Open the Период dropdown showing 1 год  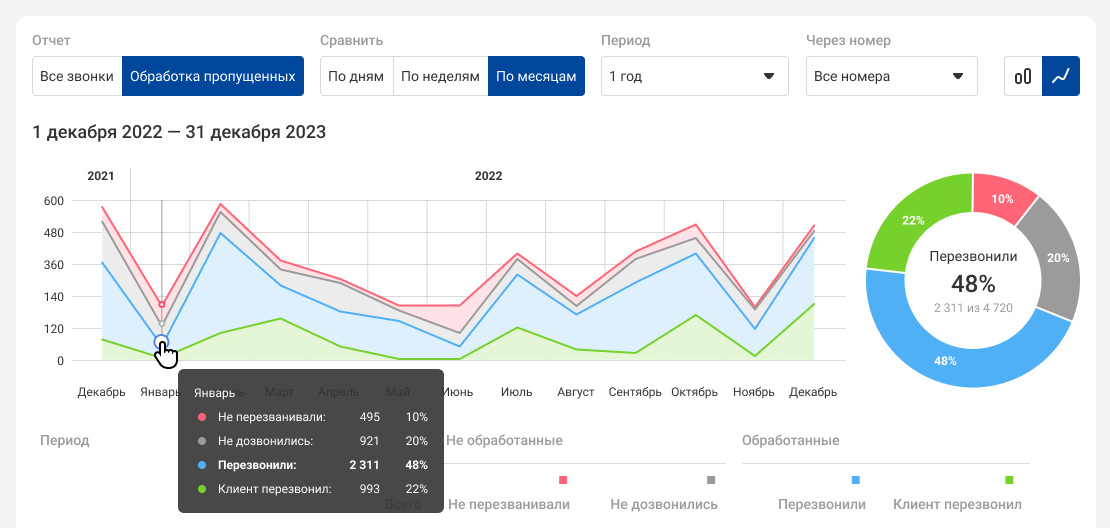(x=694, y=76)
